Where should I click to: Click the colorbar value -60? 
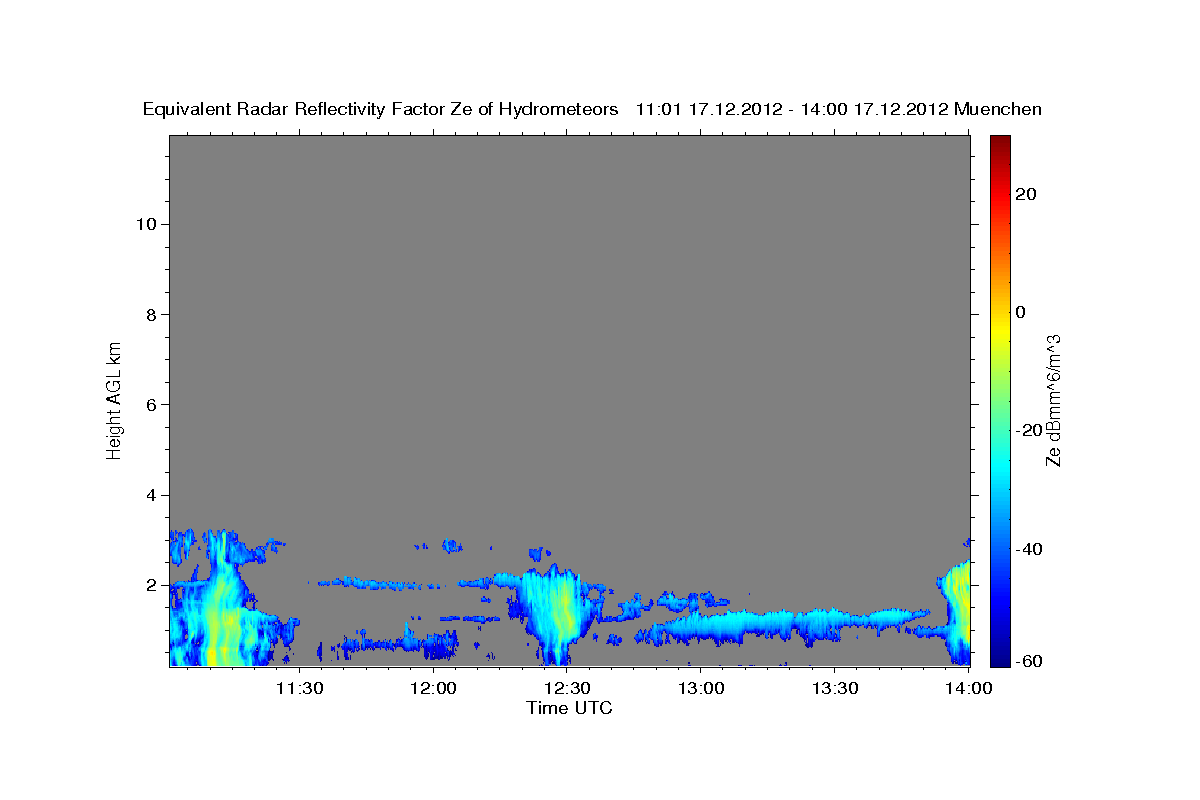point(1028,661)
